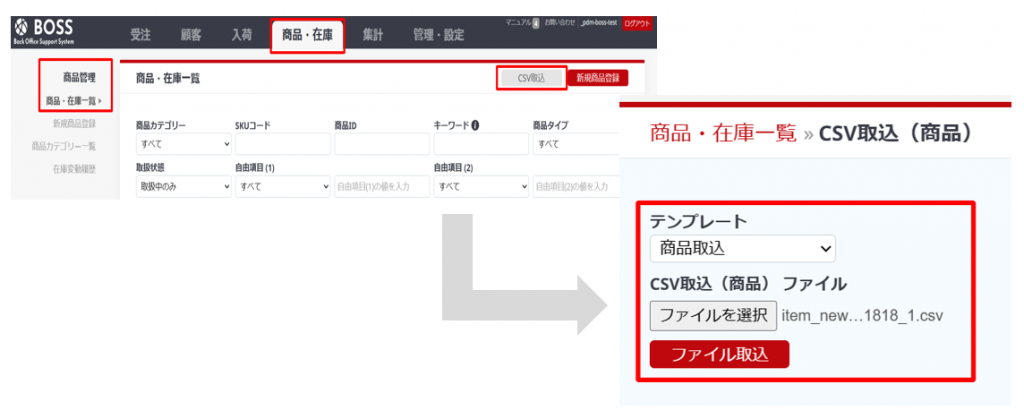Image resolution: width=1024 pixels, height=410 pixels.
Task: Expand the 自由項目 (2) dropdown
Action: 481,187
